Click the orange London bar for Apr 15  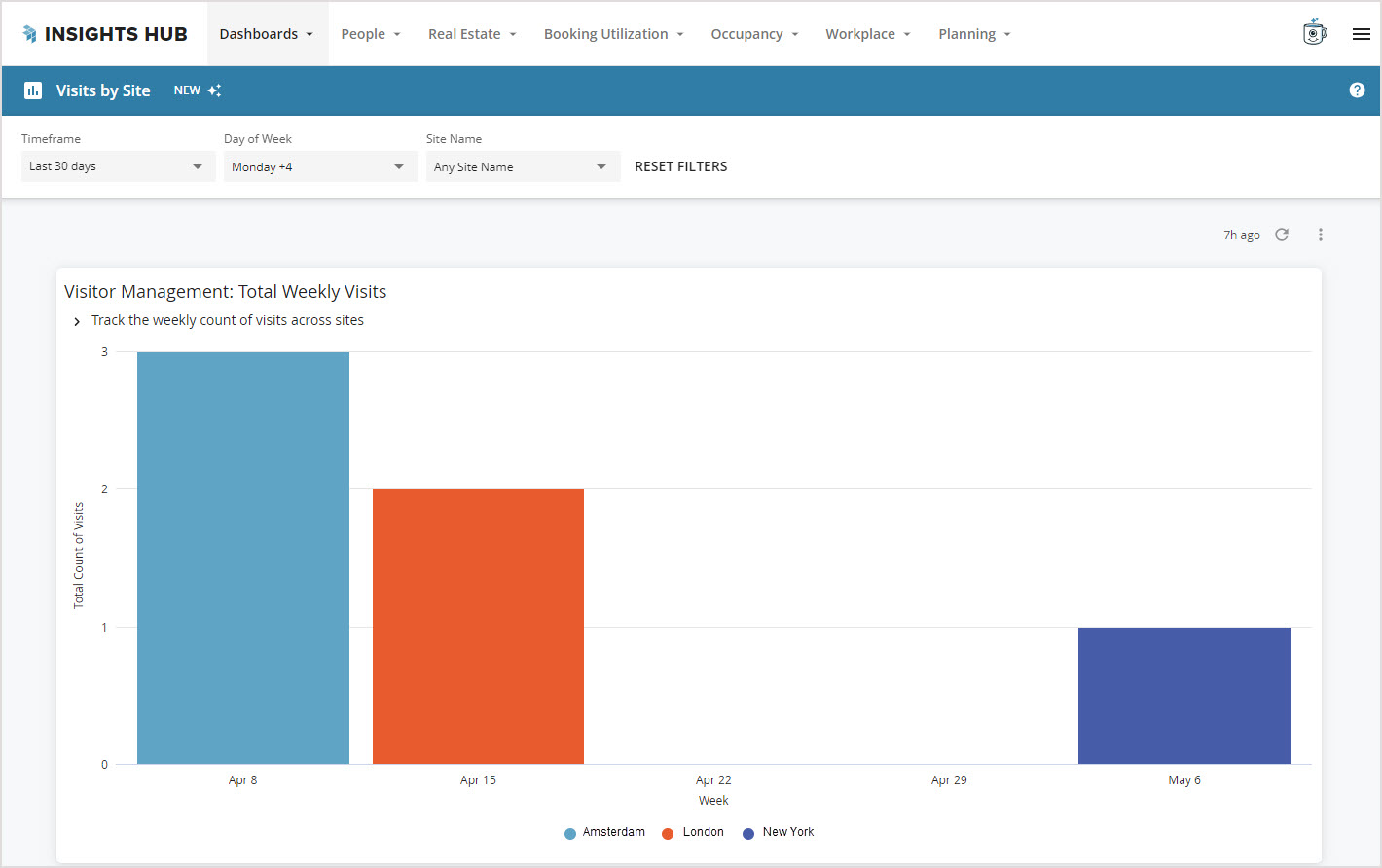pos(478,627)
